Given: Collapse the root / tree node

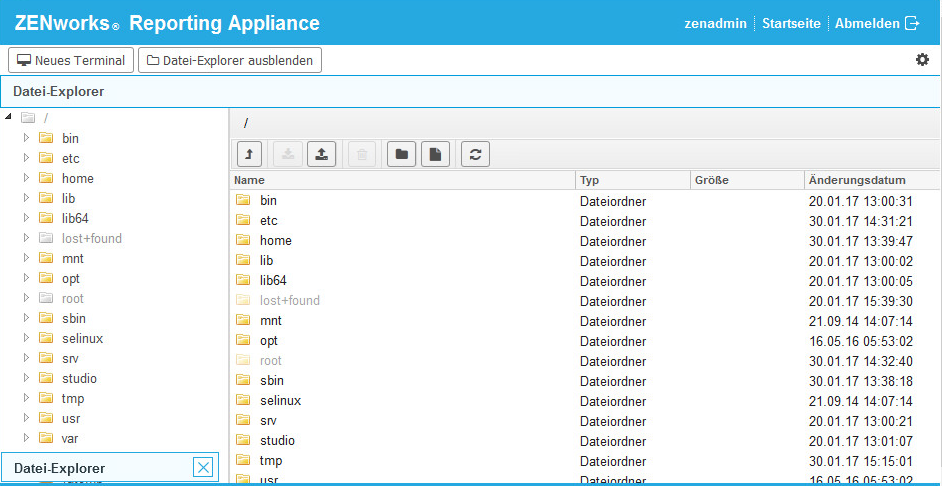Looking at the screenshot, I should tap(9, 118).
